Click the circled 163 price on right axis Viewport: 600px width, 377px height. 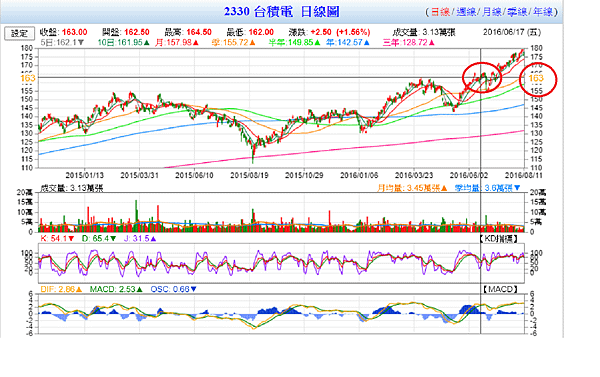(536, 78)
